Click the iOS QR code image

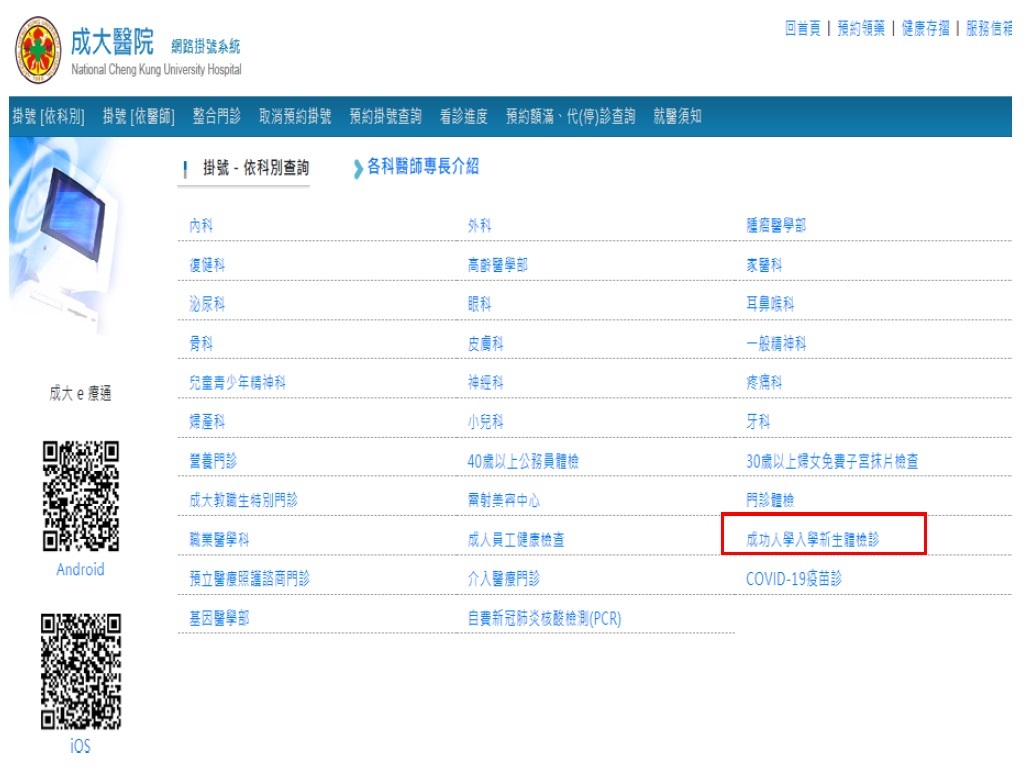coord(80,672)
